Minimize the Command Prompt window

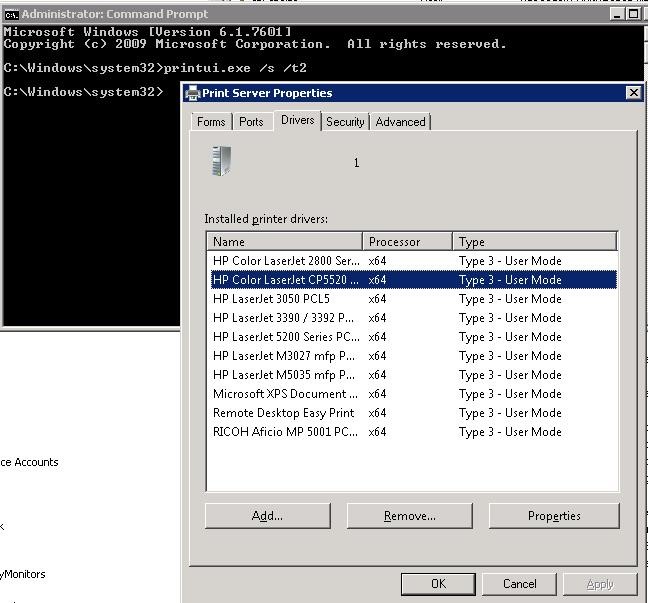click(617, 14)
